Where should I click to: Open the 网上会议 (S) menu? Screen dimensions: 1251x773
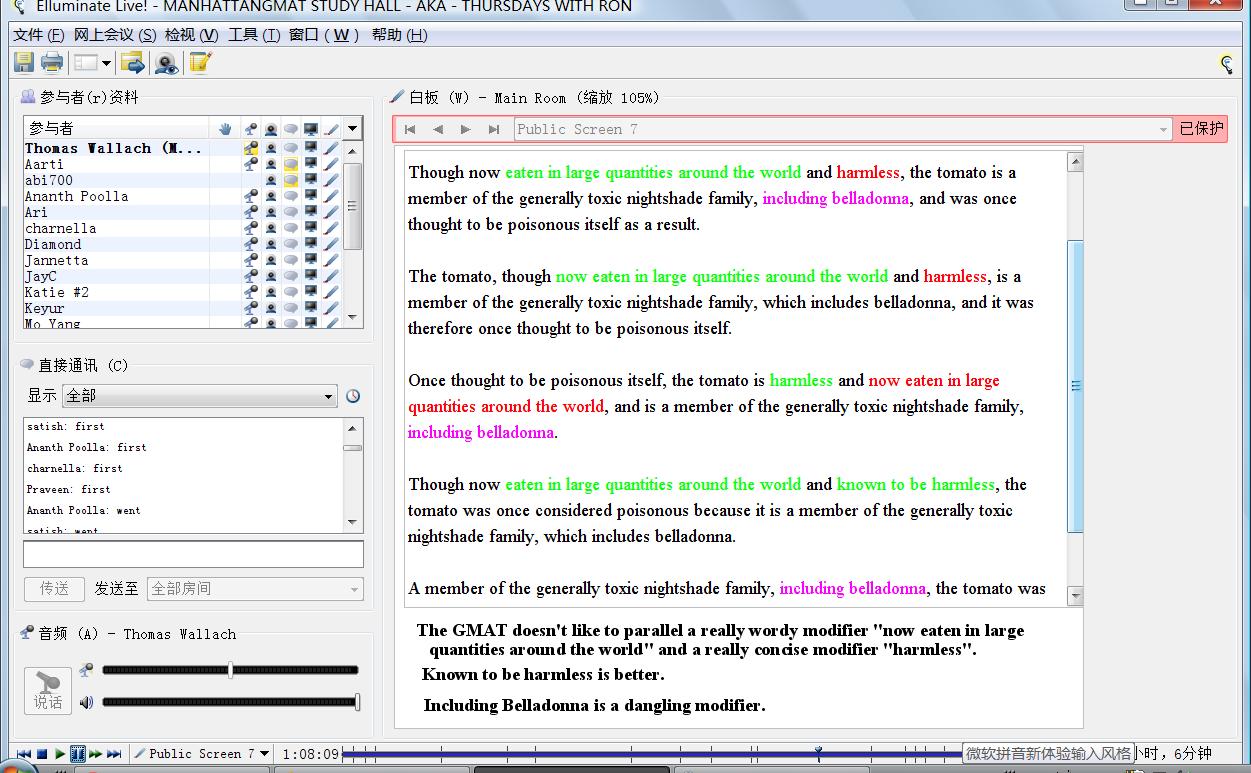(115, 35)
